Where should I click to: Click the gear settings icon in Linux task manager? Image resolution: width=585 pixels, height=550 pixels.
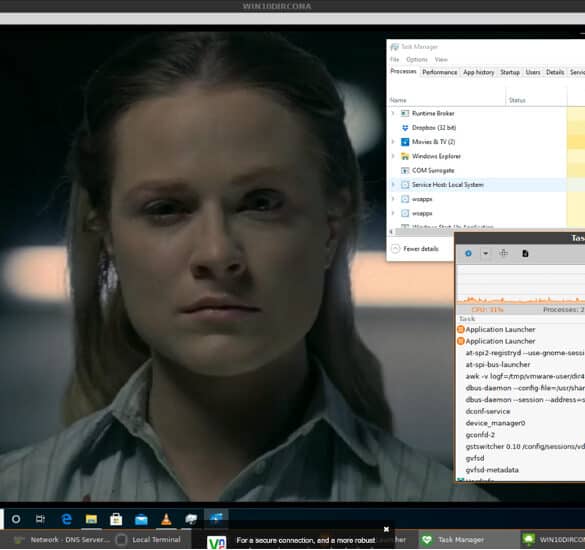point(468,253)
